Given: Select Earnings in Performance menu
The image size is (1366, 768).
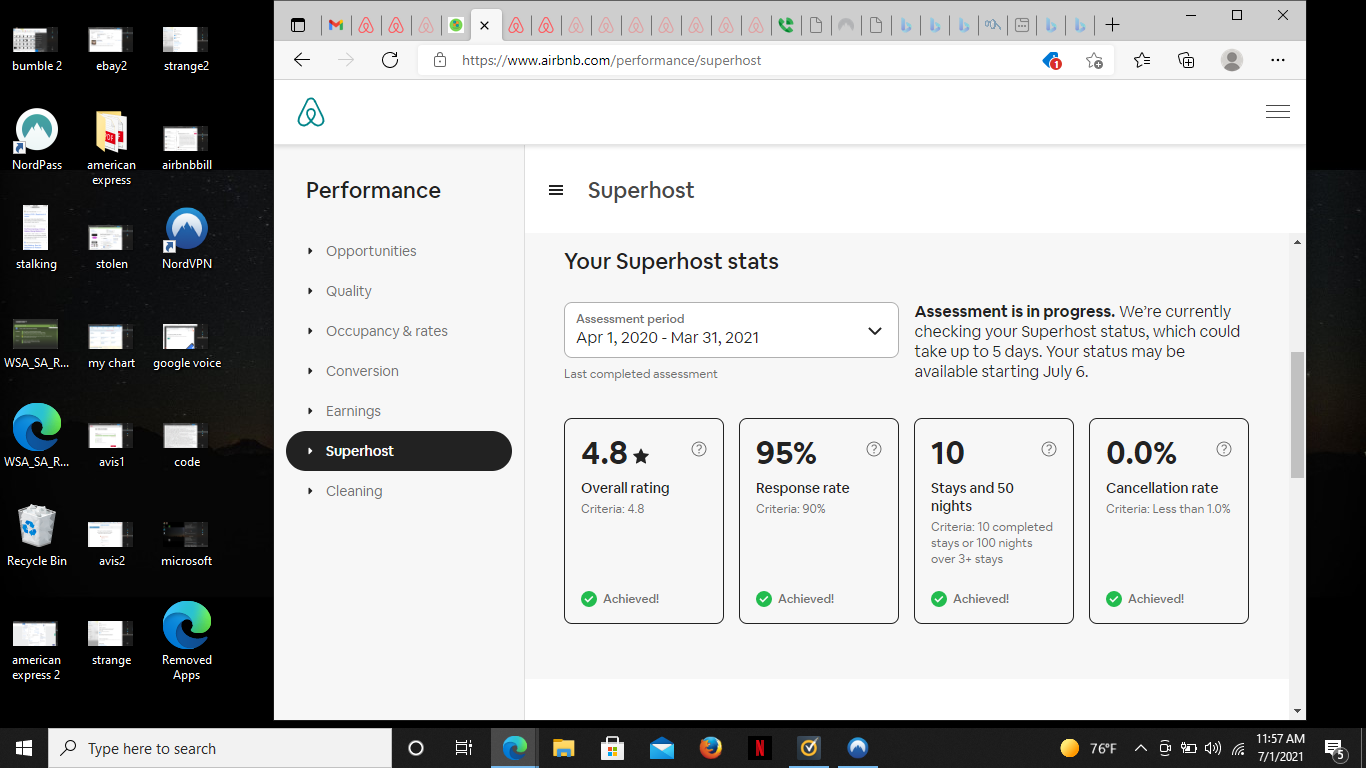Looking at the screenshot, I should (x=353, y=411).
